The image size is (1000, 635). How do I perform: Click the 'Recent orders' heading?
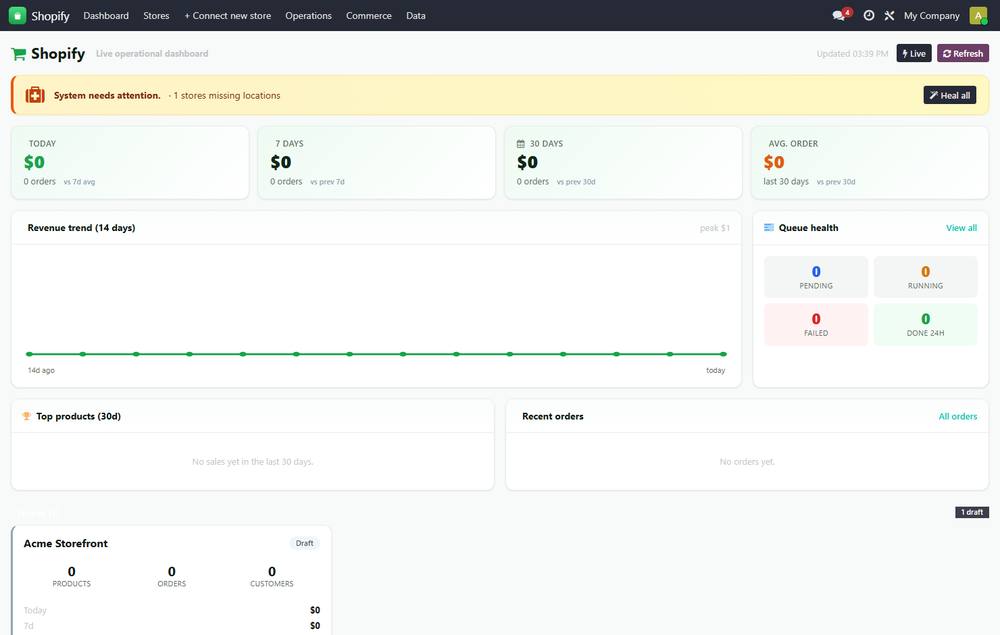point(552,416)
